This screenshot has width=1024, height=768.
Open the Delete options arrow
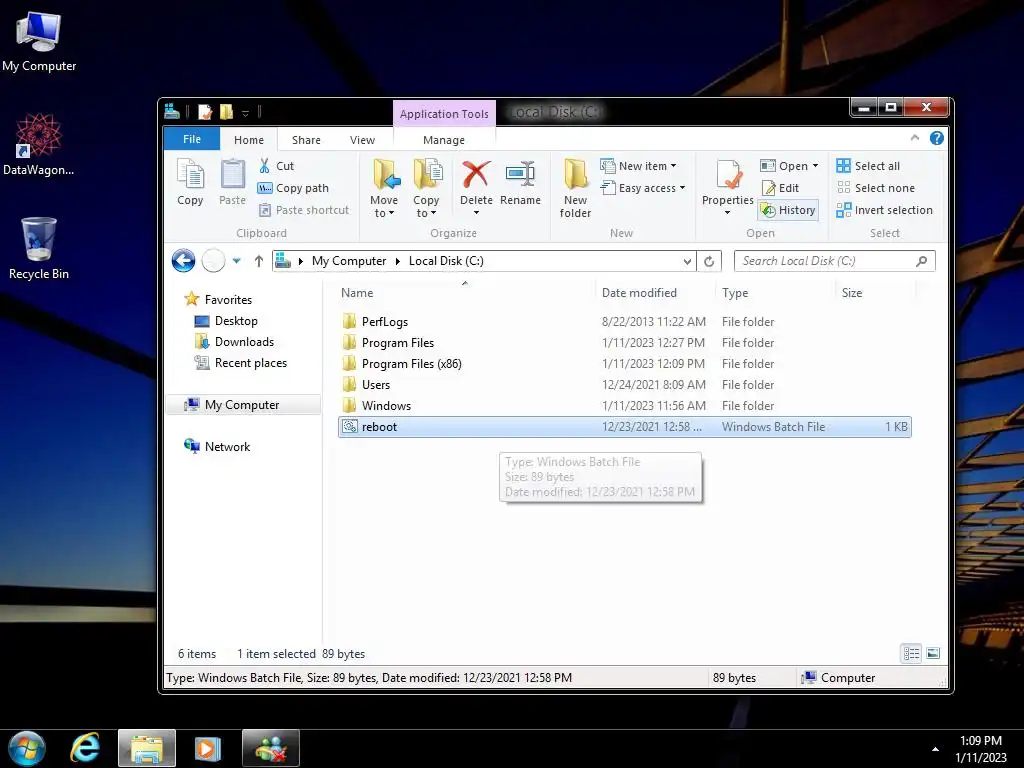tap(476, 213)
